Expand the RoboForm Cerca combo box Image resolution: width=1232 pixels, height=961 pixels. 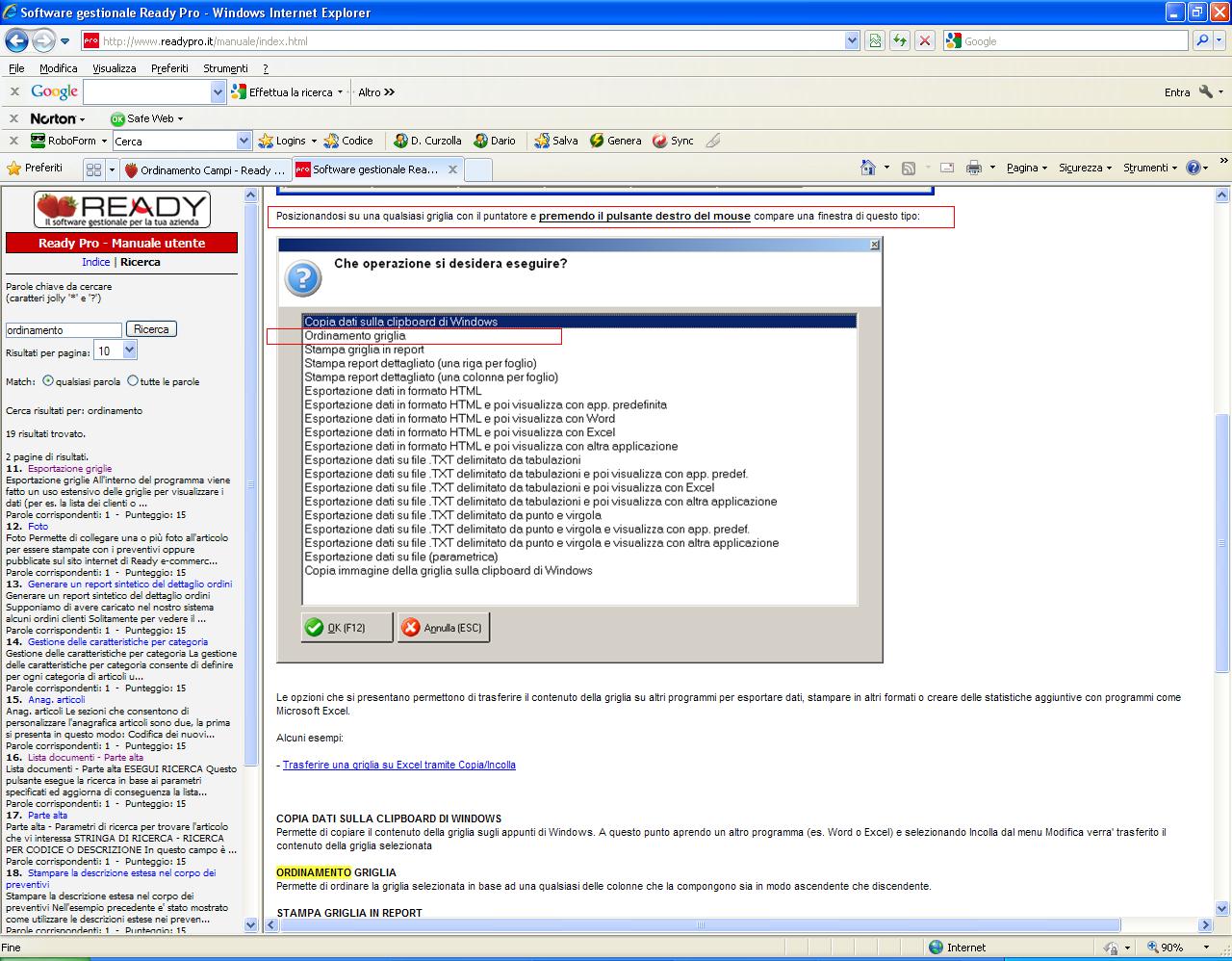[x=244, y=141]
